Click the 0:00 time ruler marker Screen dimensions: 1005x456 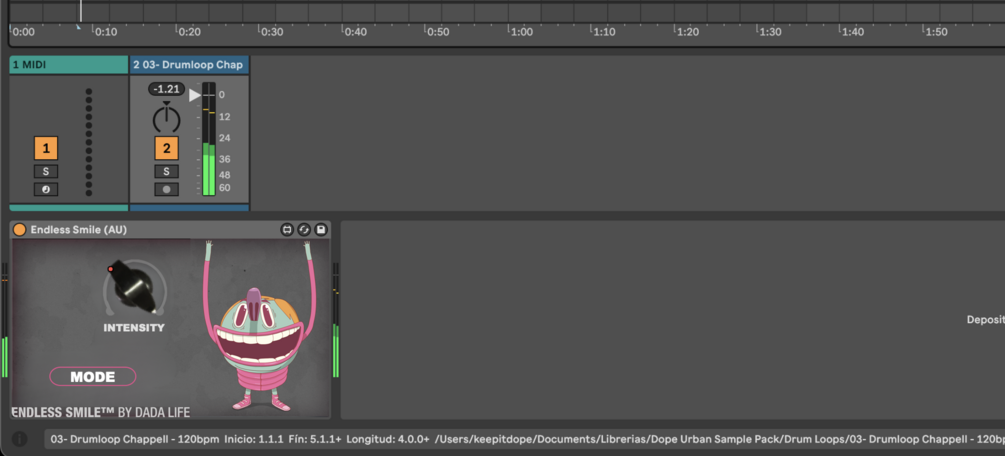click(23, 31)
